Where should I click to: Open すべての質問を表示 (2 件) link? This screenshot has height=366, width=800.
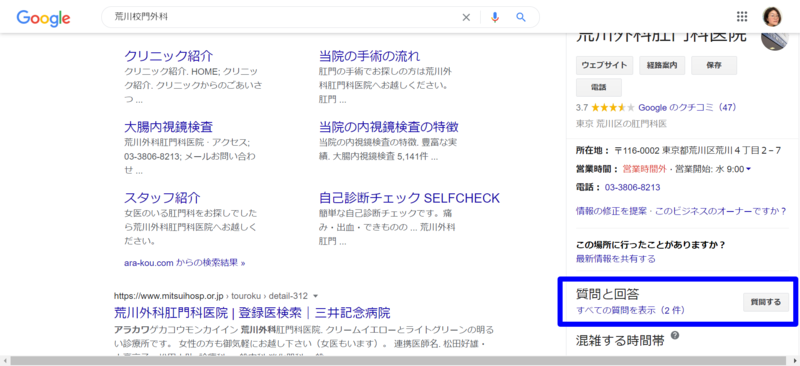coord(630,310)
